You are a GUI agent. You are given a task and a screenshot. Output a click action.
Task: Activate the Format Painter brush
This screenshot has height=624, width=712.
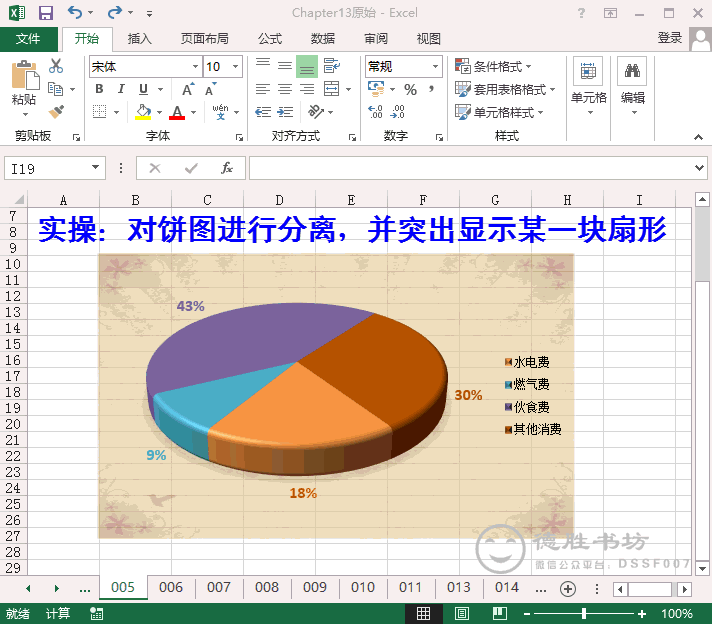pos(56,112)
